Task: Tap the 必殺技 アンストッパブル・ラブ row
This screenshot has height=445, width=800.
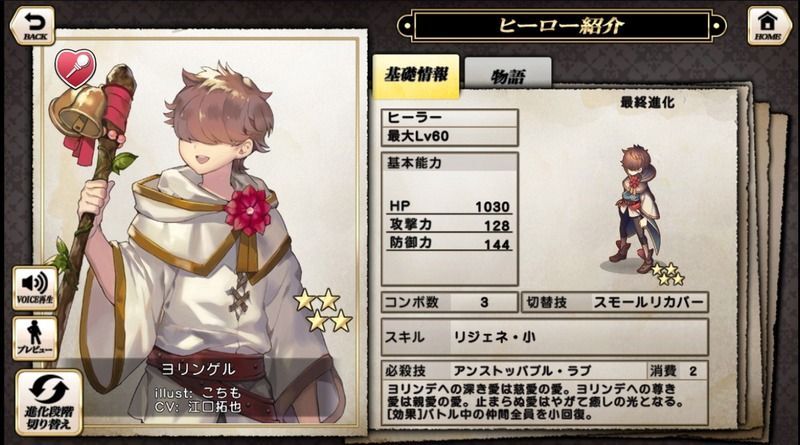Action: point(544,370)
